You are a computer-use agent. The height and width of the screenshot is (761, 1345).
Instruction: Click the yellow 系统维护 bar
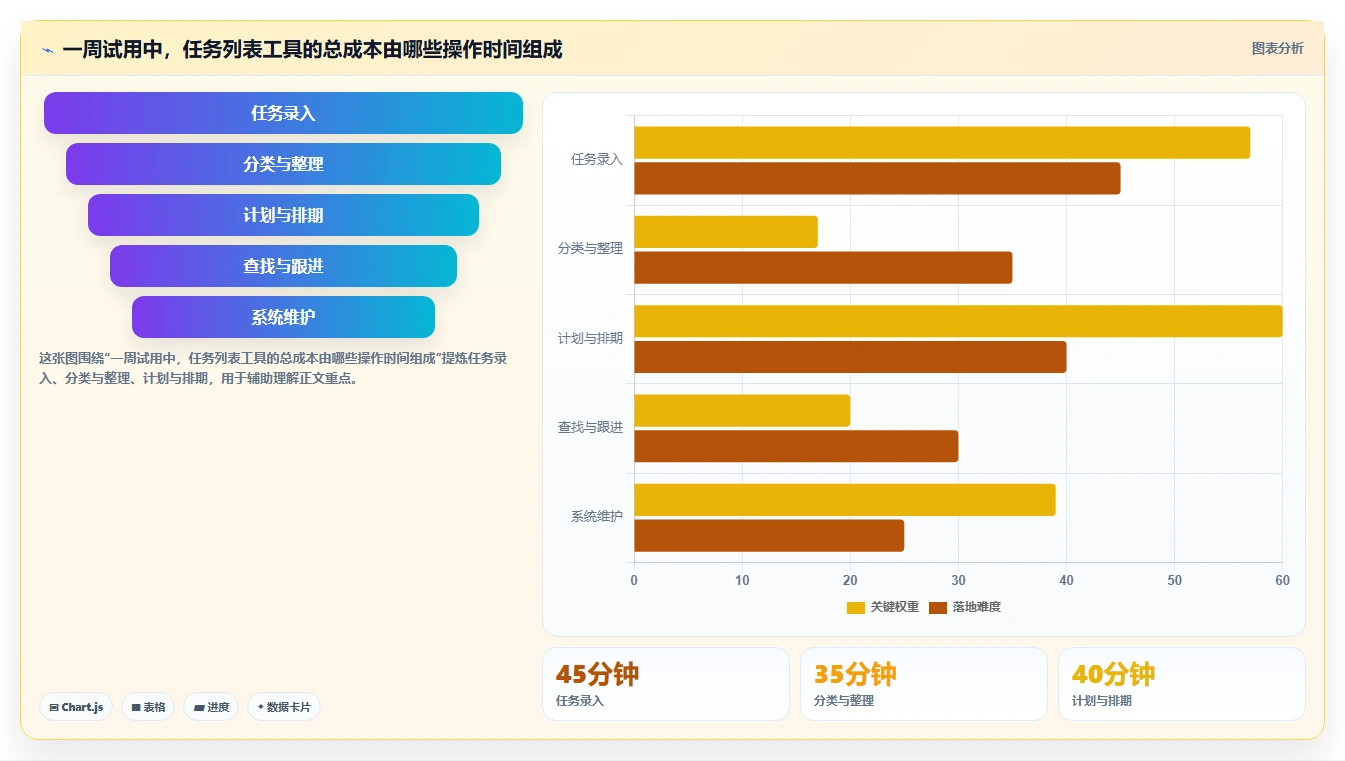click(845, 500)
